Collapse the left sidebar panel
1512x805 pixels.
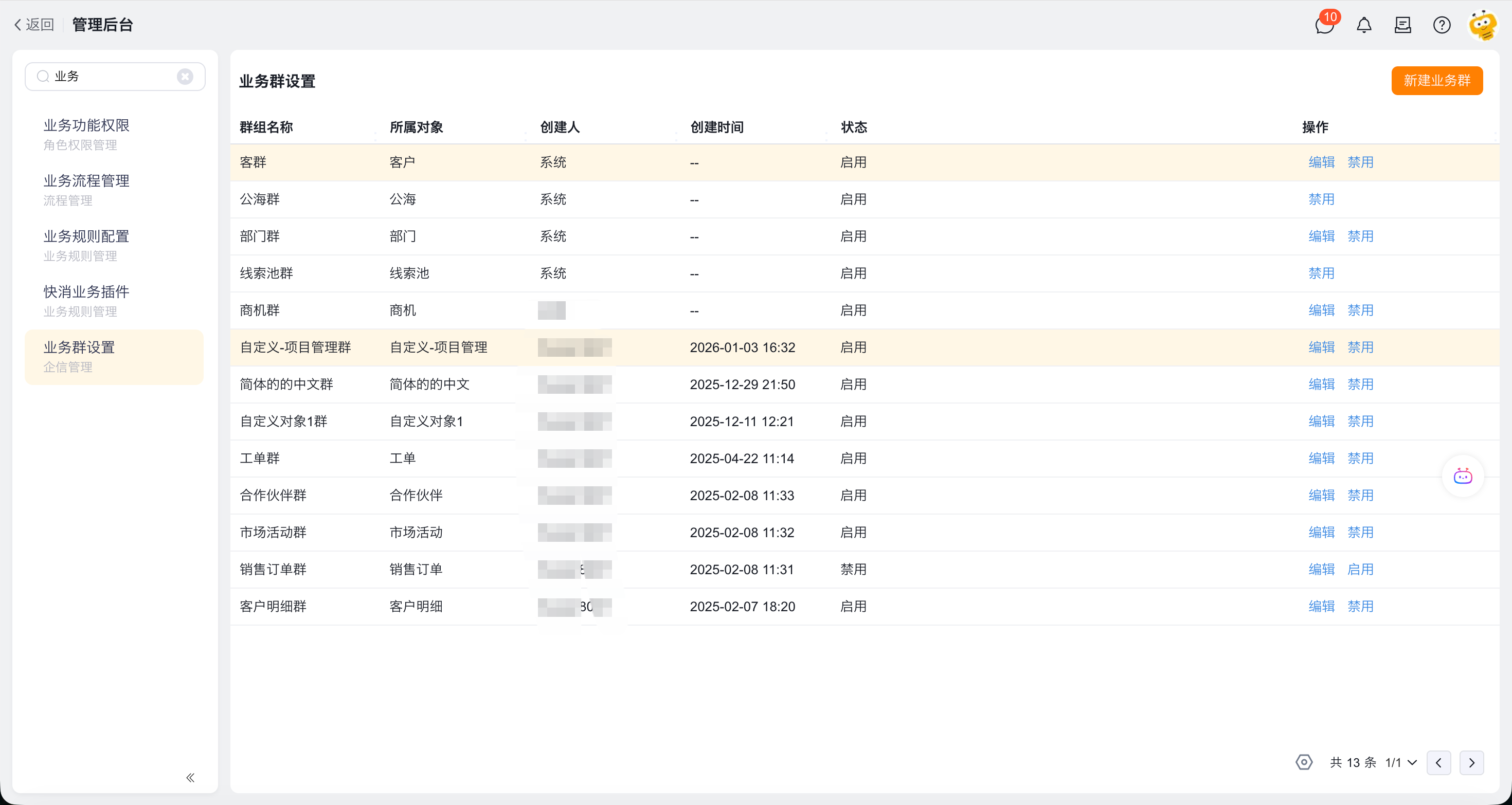coord(190,777)
